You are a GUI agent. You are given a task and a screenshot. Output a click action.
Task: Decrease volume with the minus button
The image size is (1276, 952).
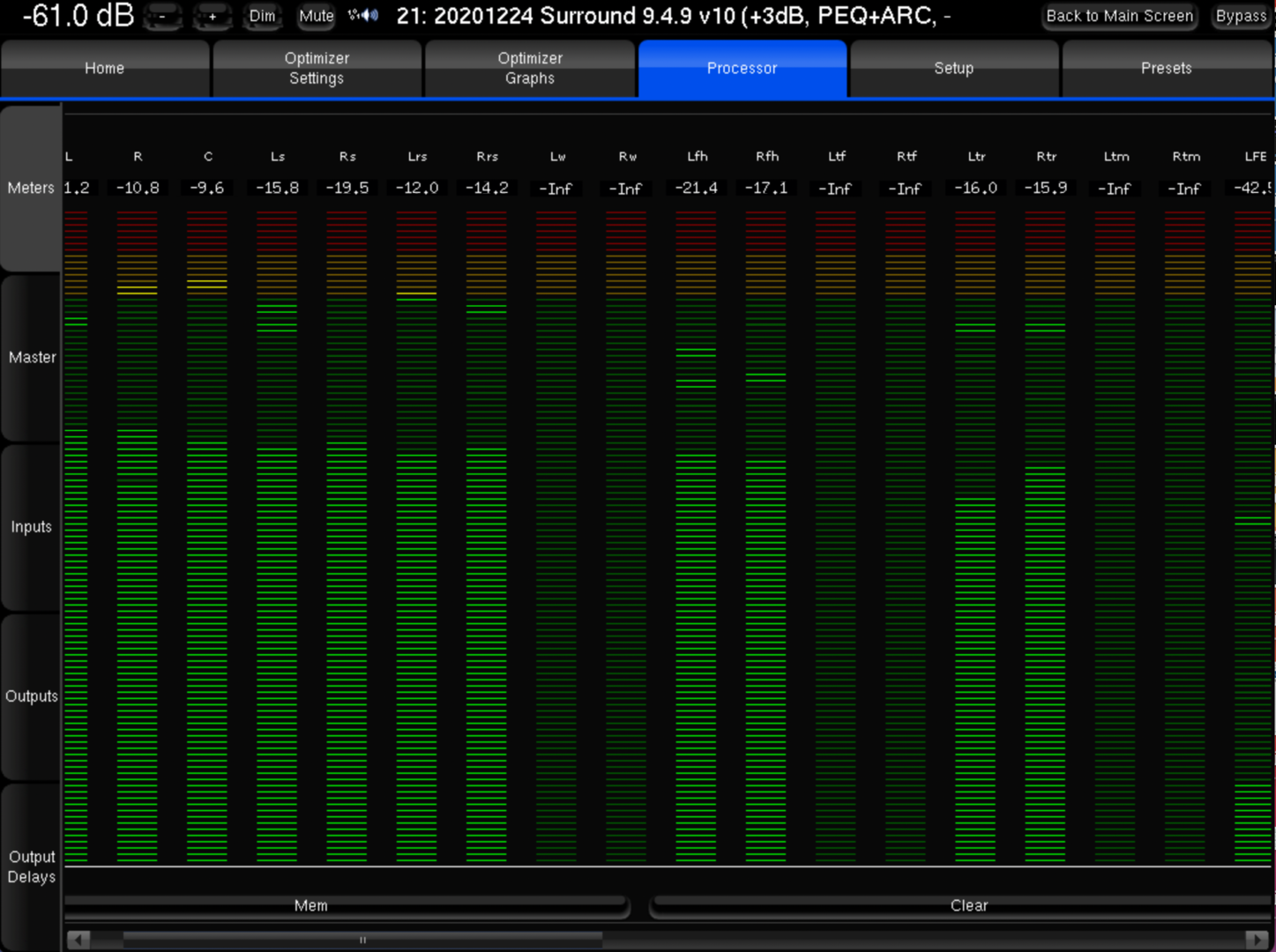tap(162, 17)
